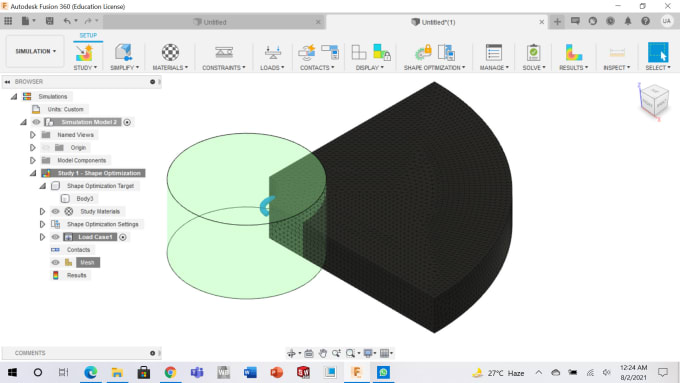This screenshot has height=383, width=680.
Task: Click the Study icon in toolbar
Action: click(x=85, y=52)
